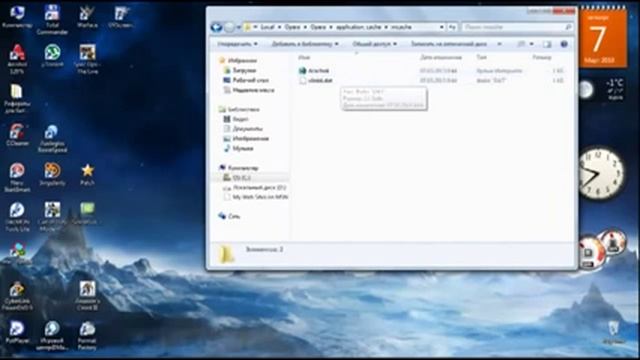The height and width of the screenshot is (360, 640).
Task: Open Total Commander desktop shortcut
Action: tap(52, 20)
